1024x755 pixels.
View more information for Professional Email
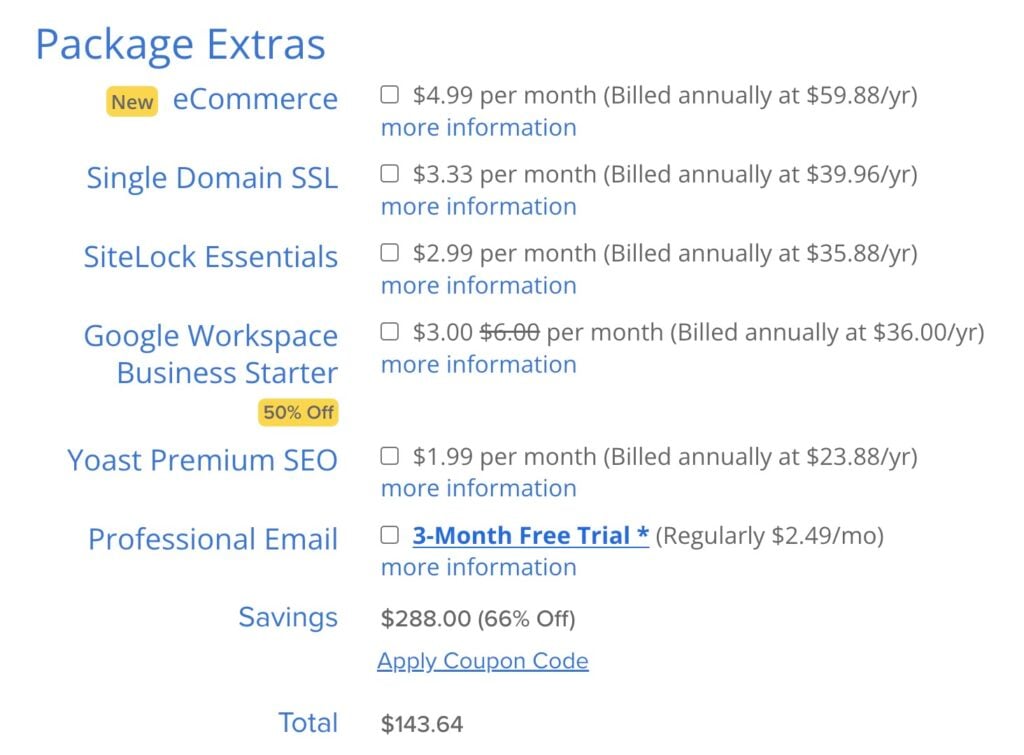(x=477, y=567)
